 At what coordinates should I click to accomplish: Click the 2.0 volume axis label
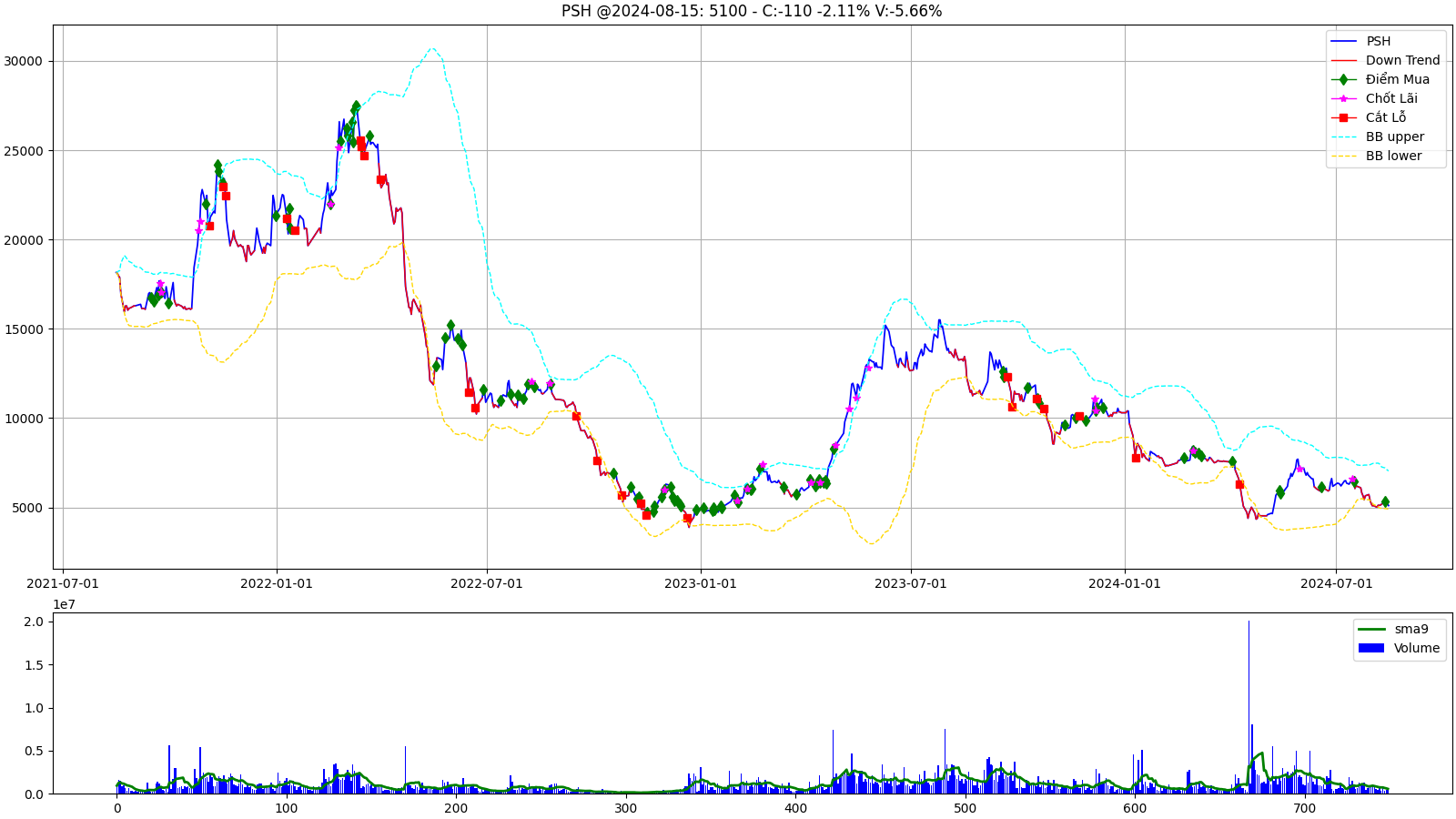[34, 622]
